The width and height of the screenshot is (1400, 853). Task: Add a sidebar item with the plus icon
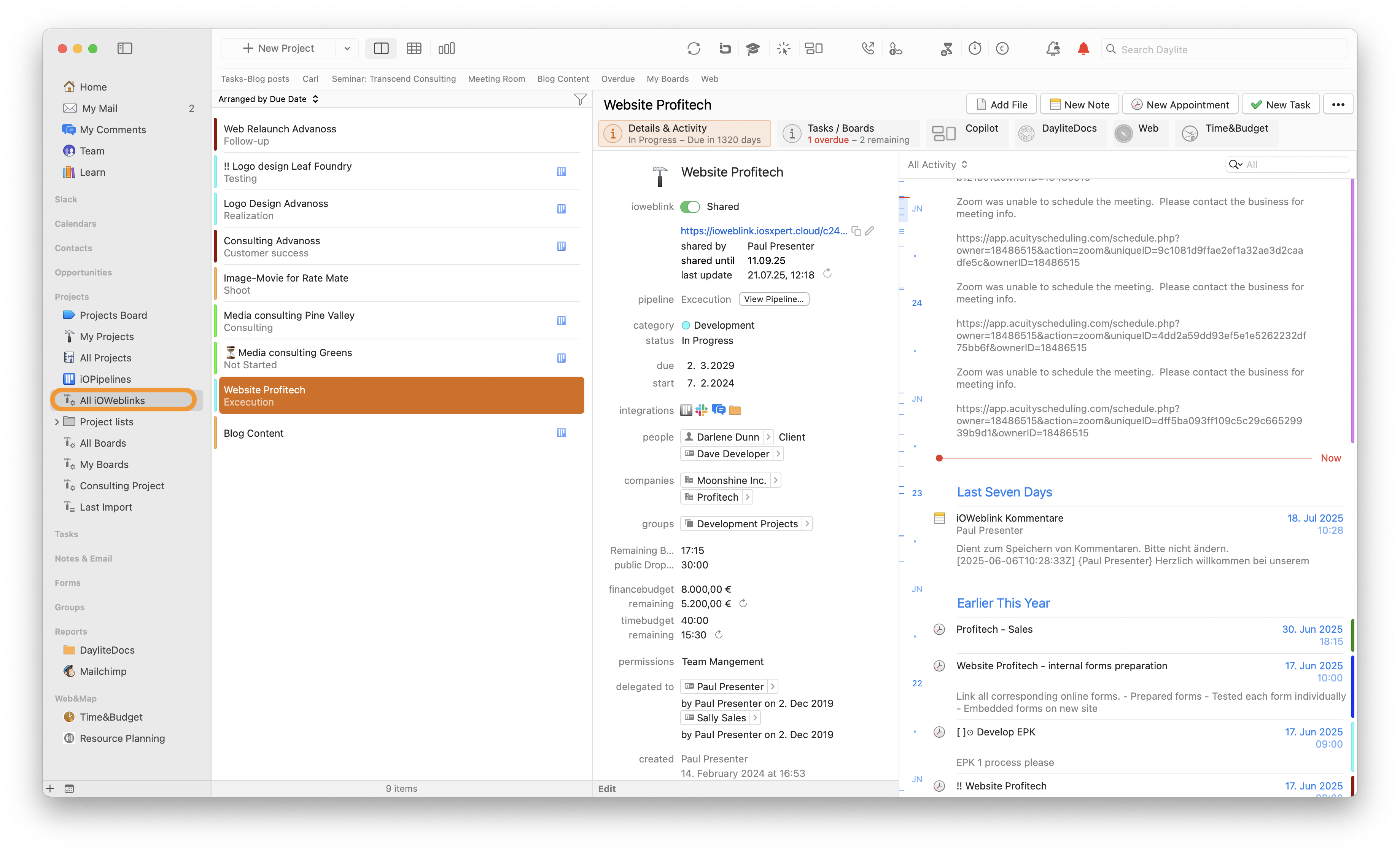point(50,788)
